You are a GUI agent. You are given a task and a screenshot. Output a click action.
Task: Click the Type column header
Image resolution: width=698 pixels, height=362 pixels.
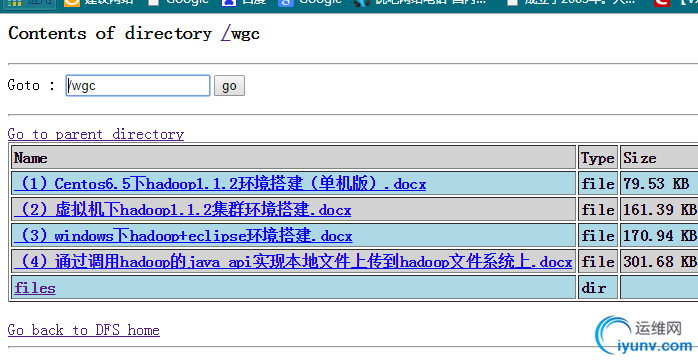pyautogui.click(x=598, y=158)
